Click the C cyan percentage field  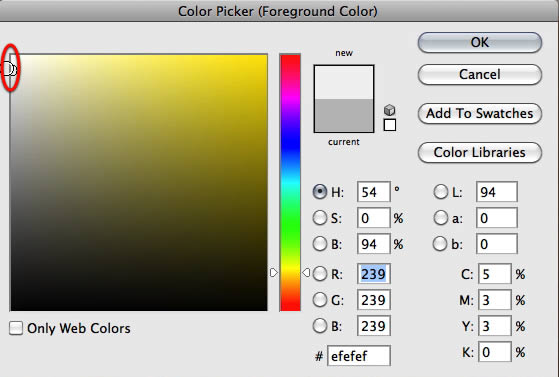tap(495, 274)
